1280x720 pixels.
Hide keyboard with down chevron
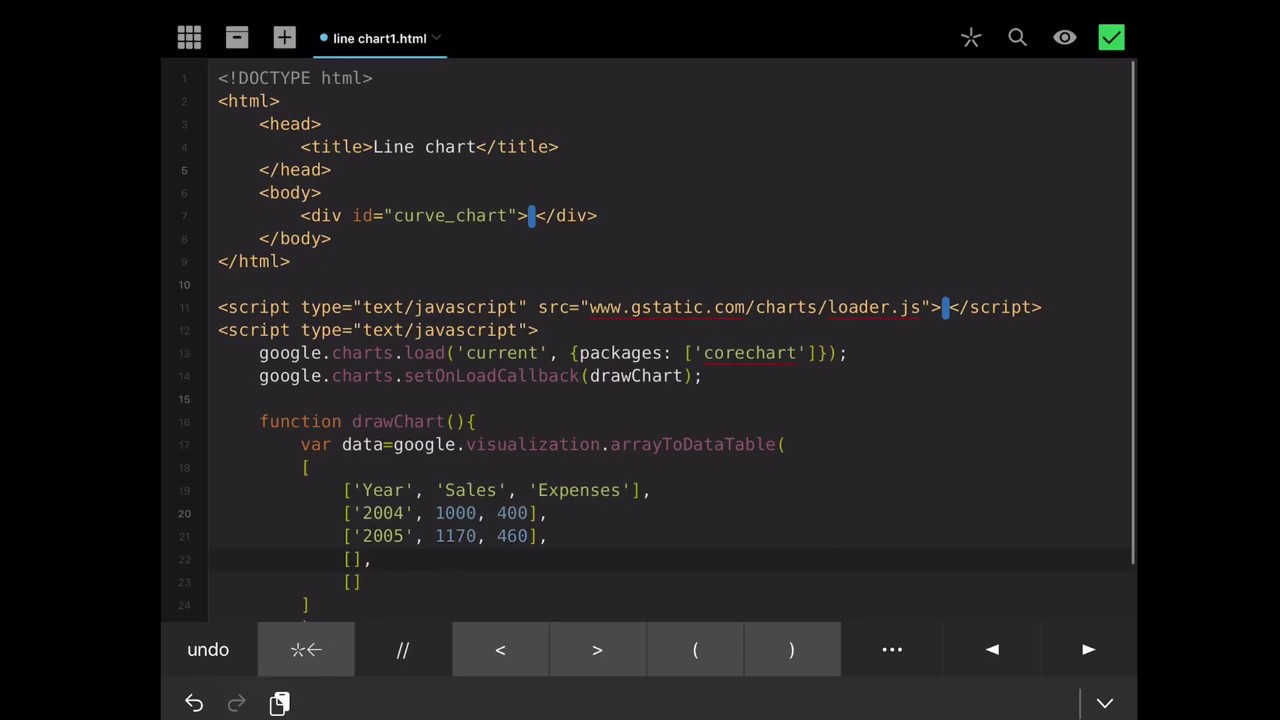(x=1105, y=704)
